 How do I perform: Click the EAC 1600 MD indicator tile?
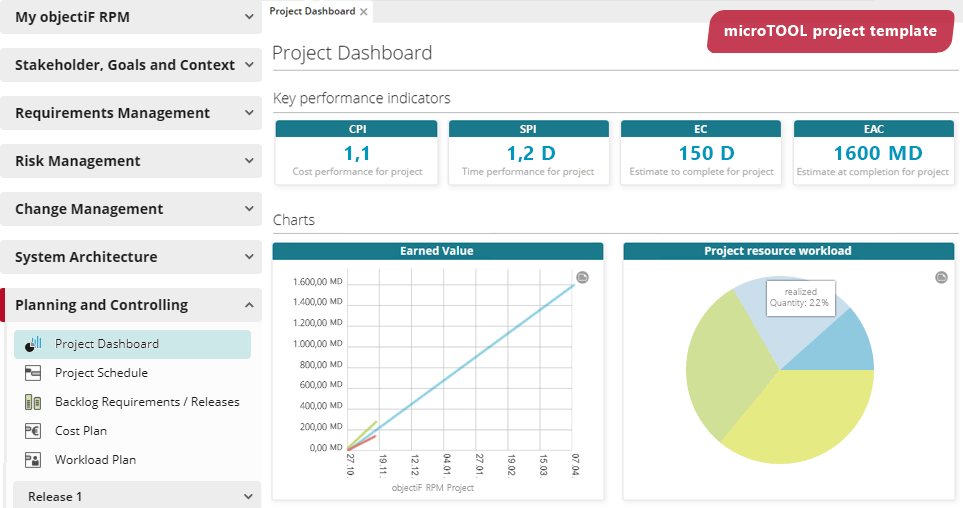873,153
